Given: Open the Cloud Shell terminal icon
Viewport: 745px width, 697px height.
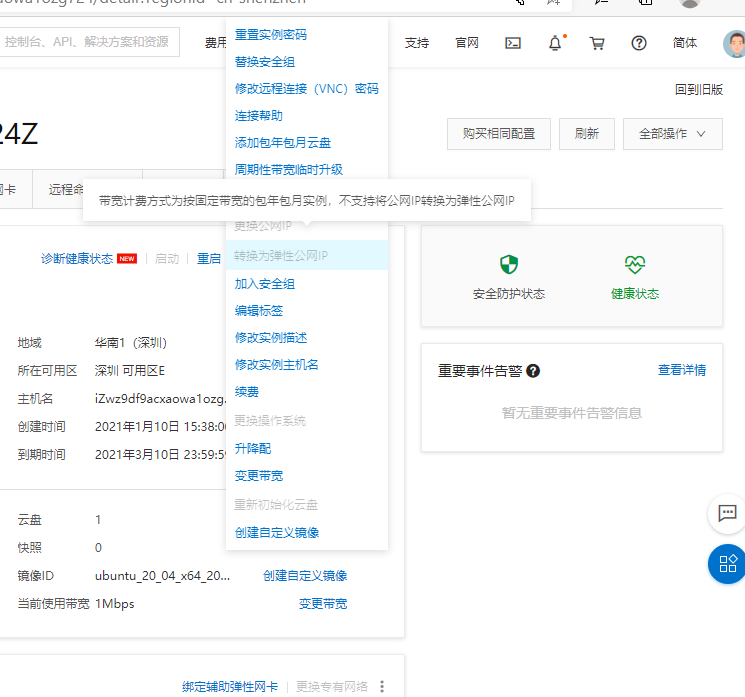Looking at the screenshot, I should click(x=513, y=43).
